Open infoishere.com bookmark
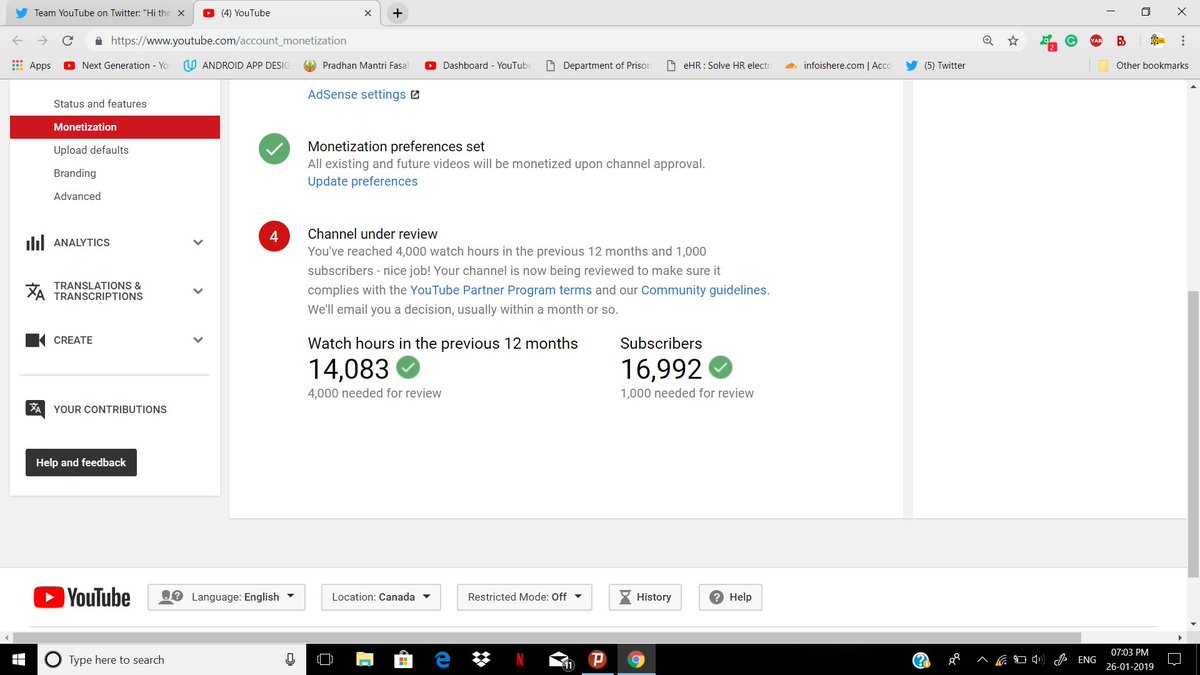This screenshot has width=1200, height=675. pyautogui.click(x=838, y=65)
